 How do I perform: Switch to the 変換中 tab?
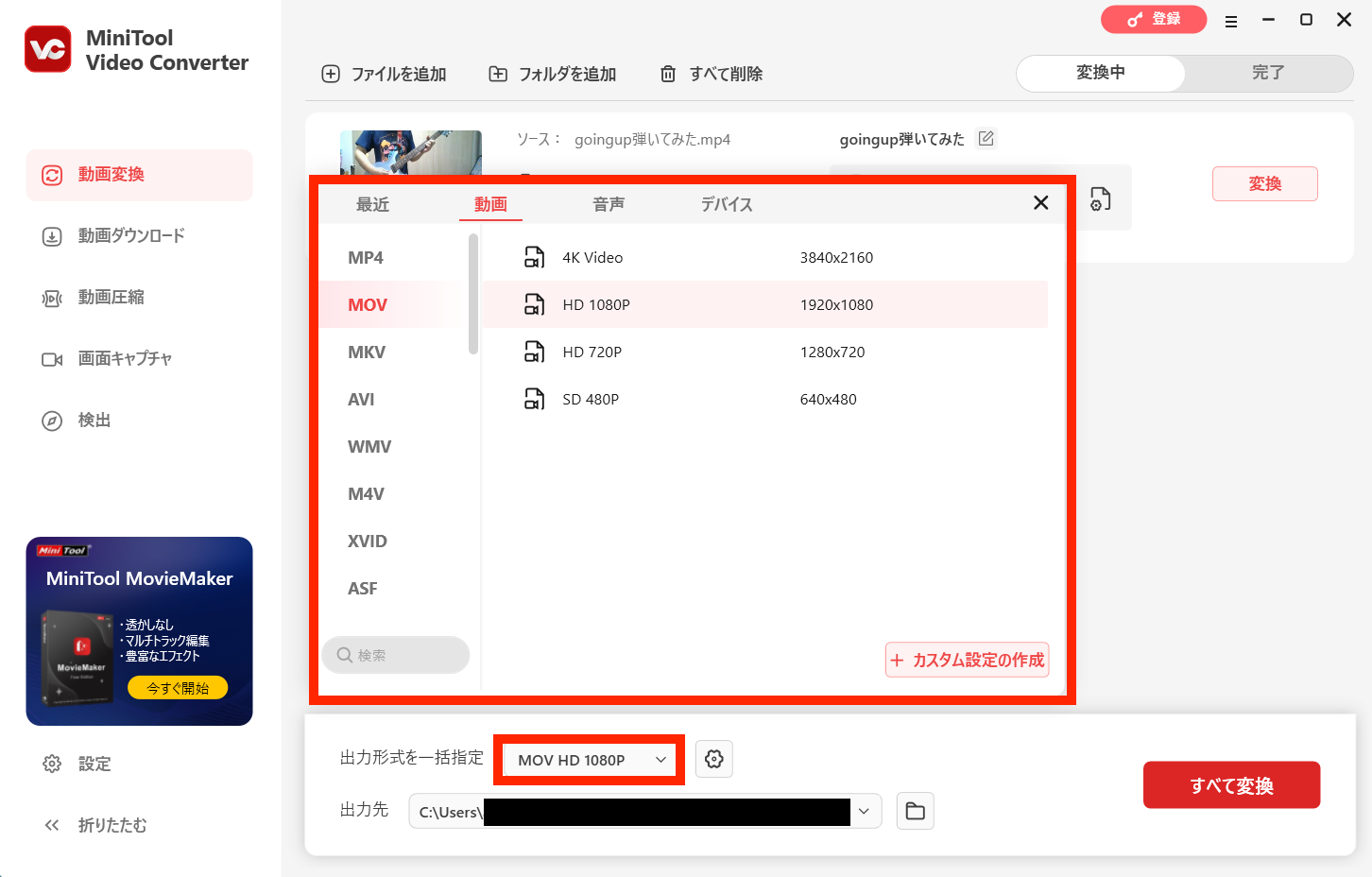tap(1101, 73)
